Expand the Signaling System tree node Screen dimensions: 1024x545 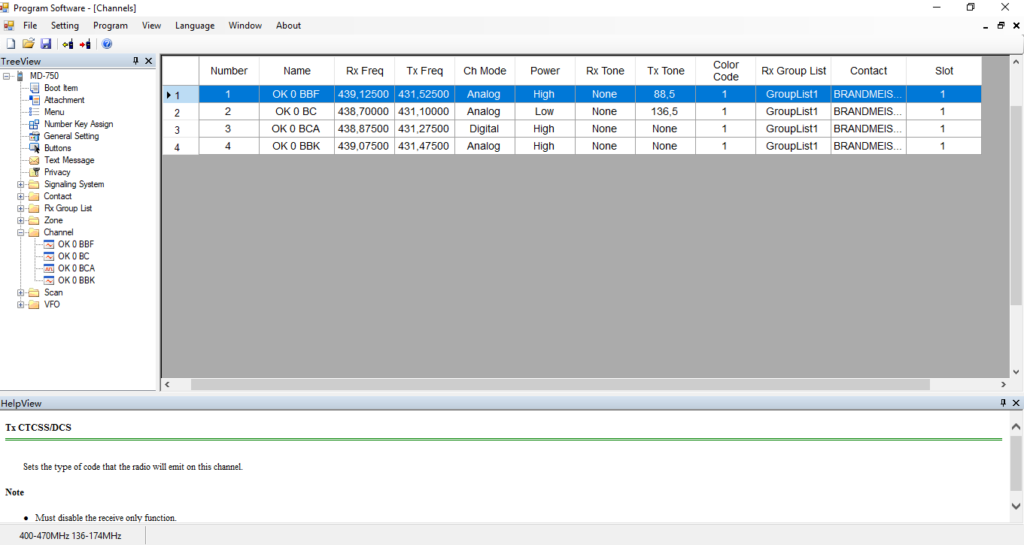pyautogui.click(x=20, y=184)
